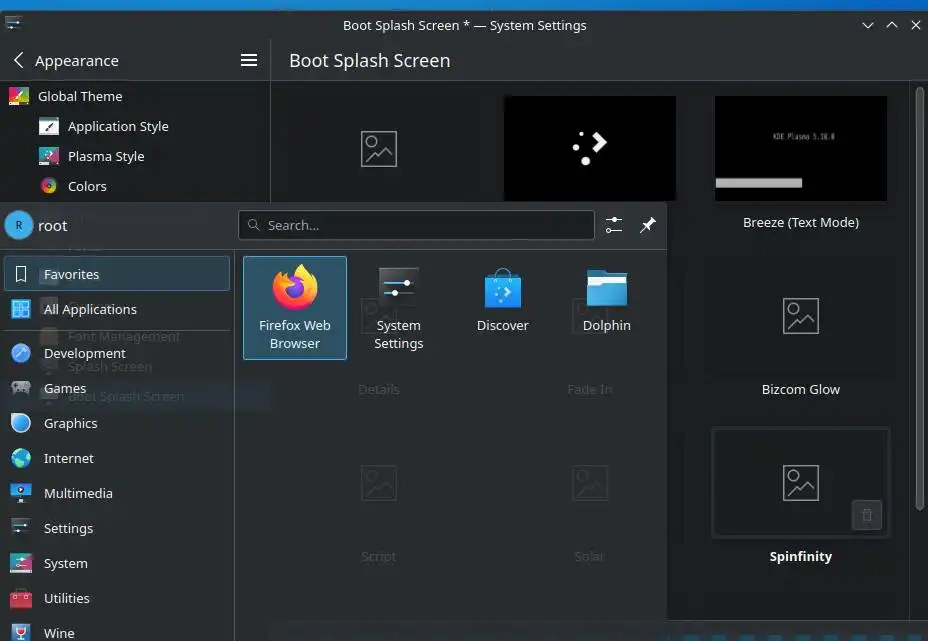Open the Wine category

point(117,632)
